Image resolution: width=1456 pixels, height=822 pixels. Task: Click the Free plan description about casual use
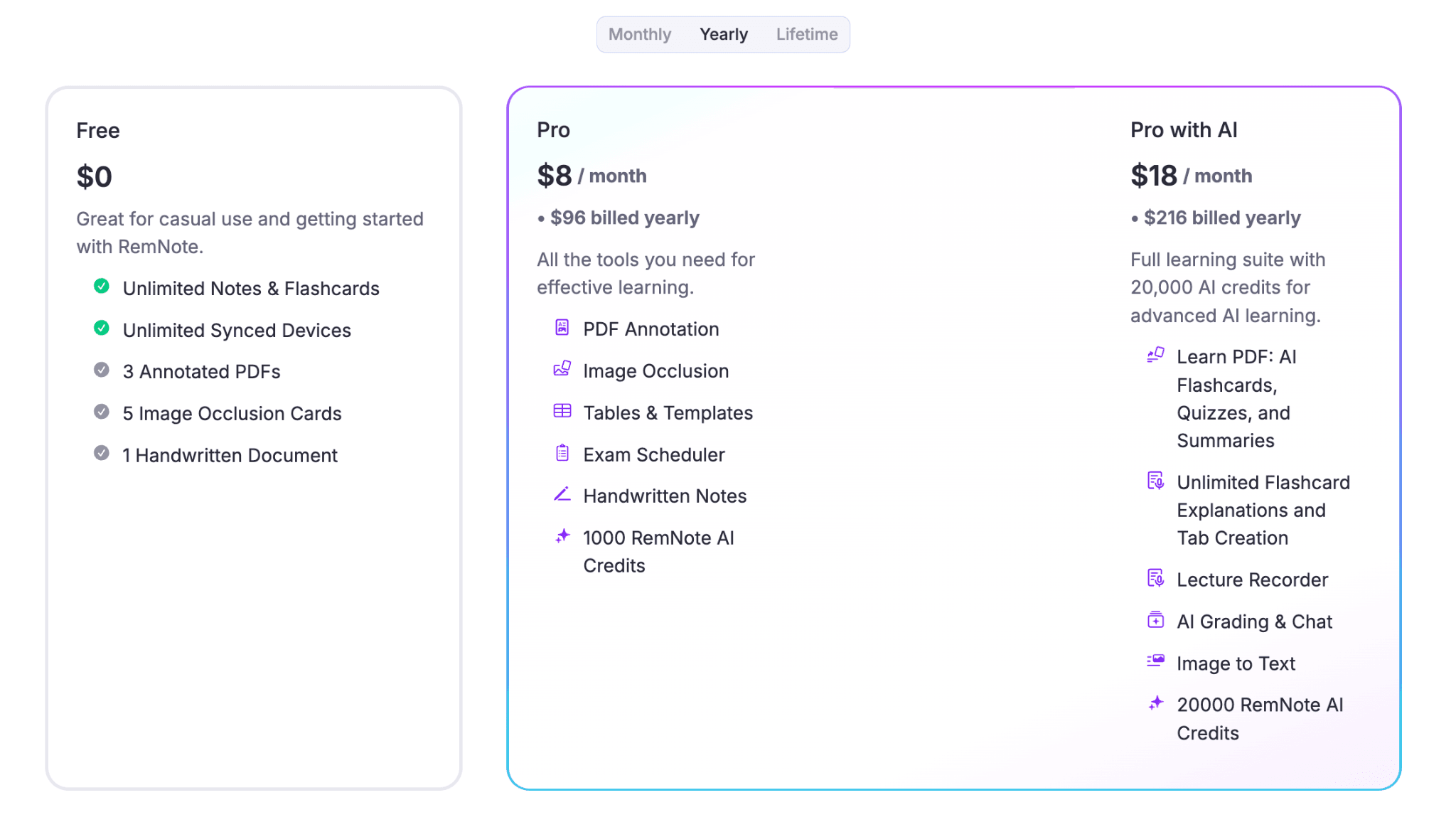pyautogui.click(x=250, y=233)
